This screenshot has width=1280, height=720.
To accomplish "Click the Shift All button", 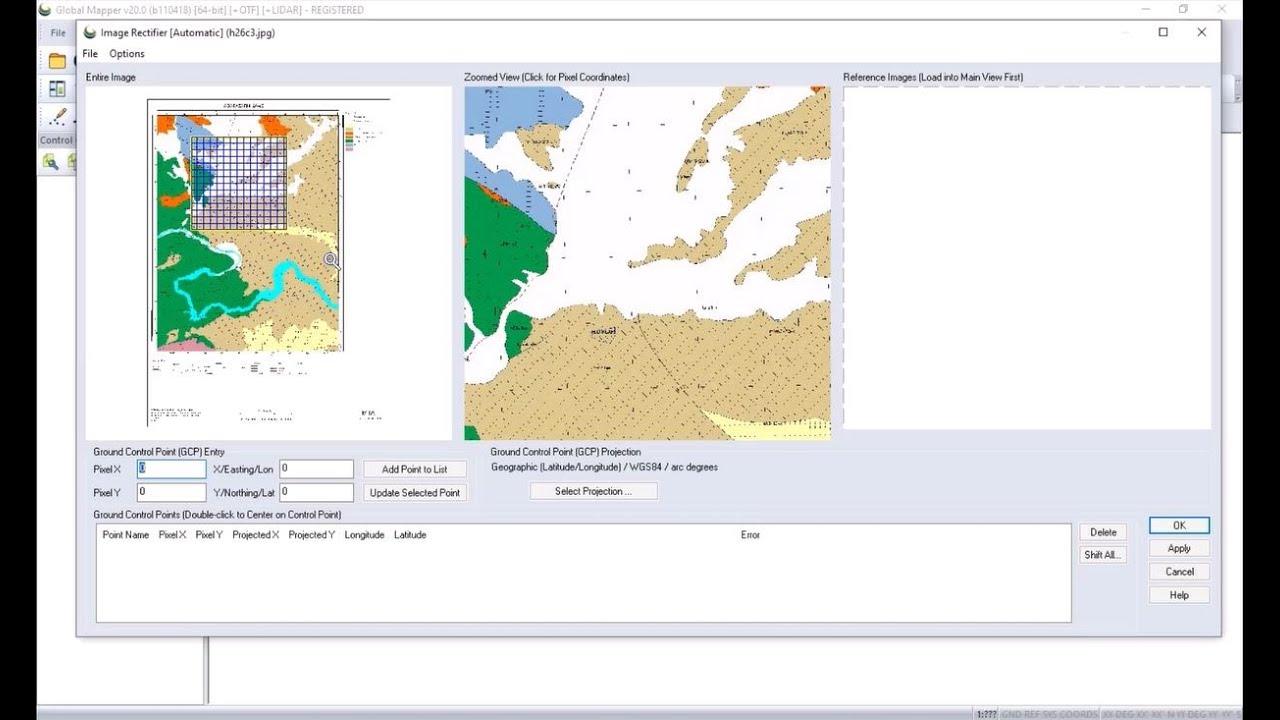I will [x=1103, y=555].
